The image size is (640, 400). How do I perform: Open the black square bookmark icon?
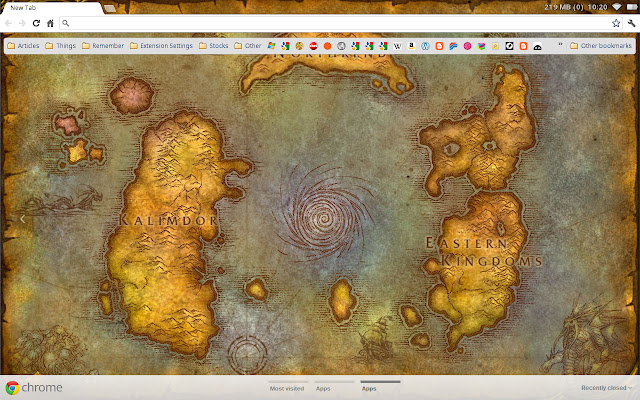pos(509,46)
